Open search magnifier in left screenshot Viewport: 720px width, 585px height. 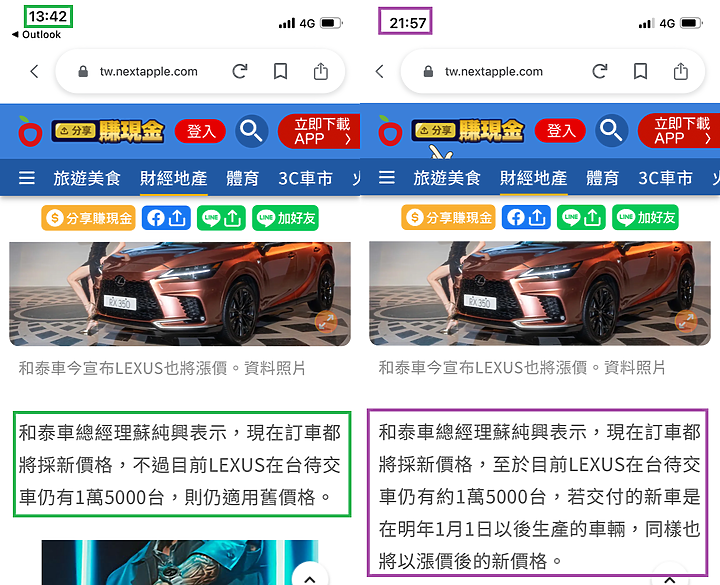coord(252,131)
